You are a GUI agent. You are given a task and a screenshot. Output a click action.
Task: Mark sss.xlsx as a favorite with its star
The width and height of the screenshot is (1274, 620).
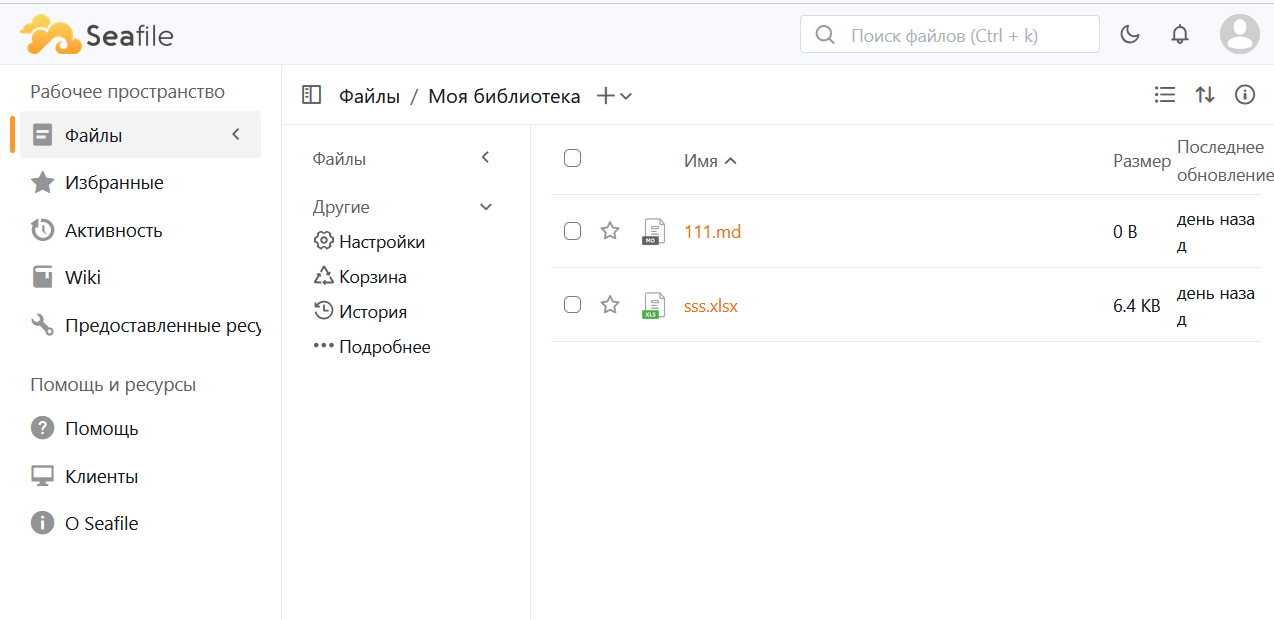(610, 305)
